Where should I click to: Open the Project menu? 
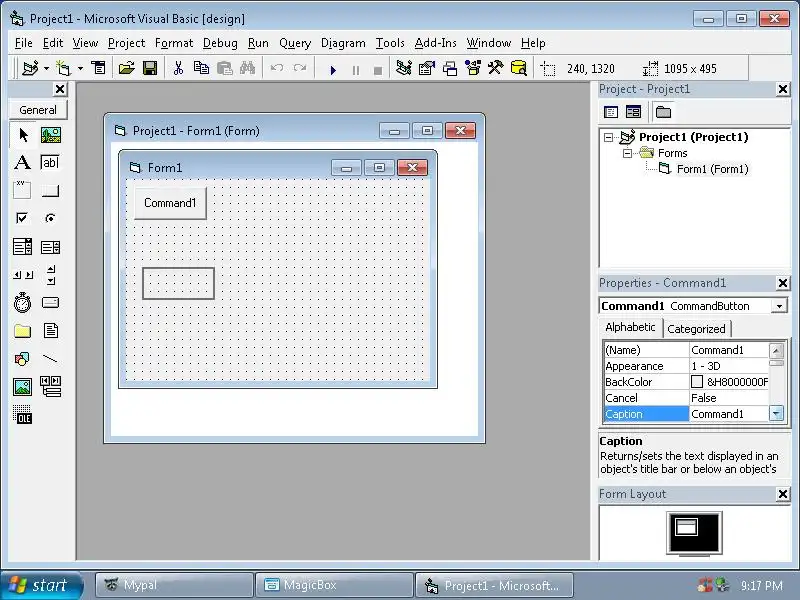pyautogui.click(x=127, y=43)
